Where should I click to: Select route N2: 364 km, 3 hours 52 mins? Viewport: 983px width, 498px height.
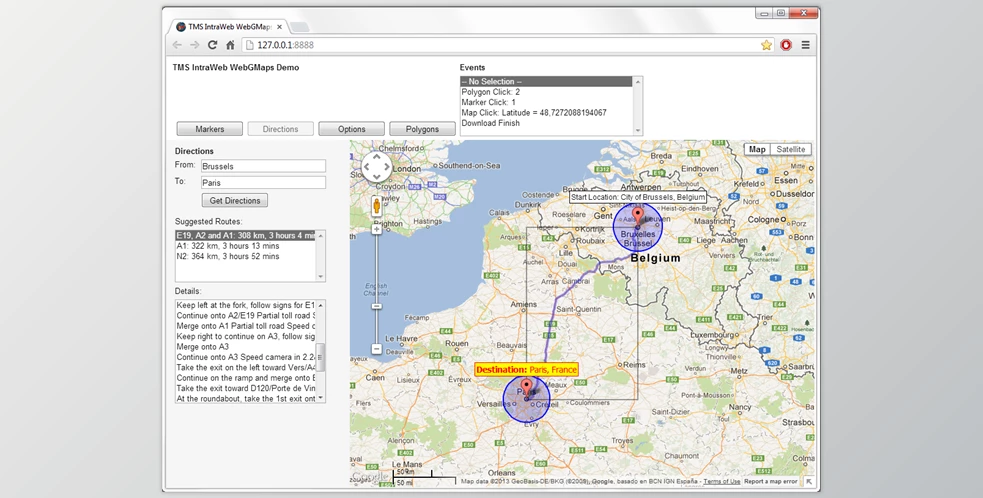(x=246, y=256)
